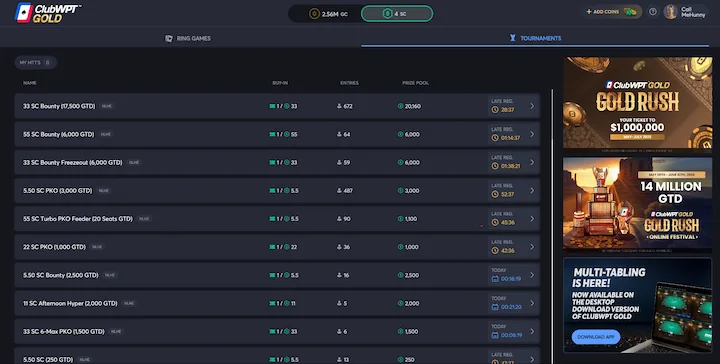Open the 5.50 SC PKO (3,000 GTD) name
Viewport: 720px width, 364px height.
tap(57, 190)
